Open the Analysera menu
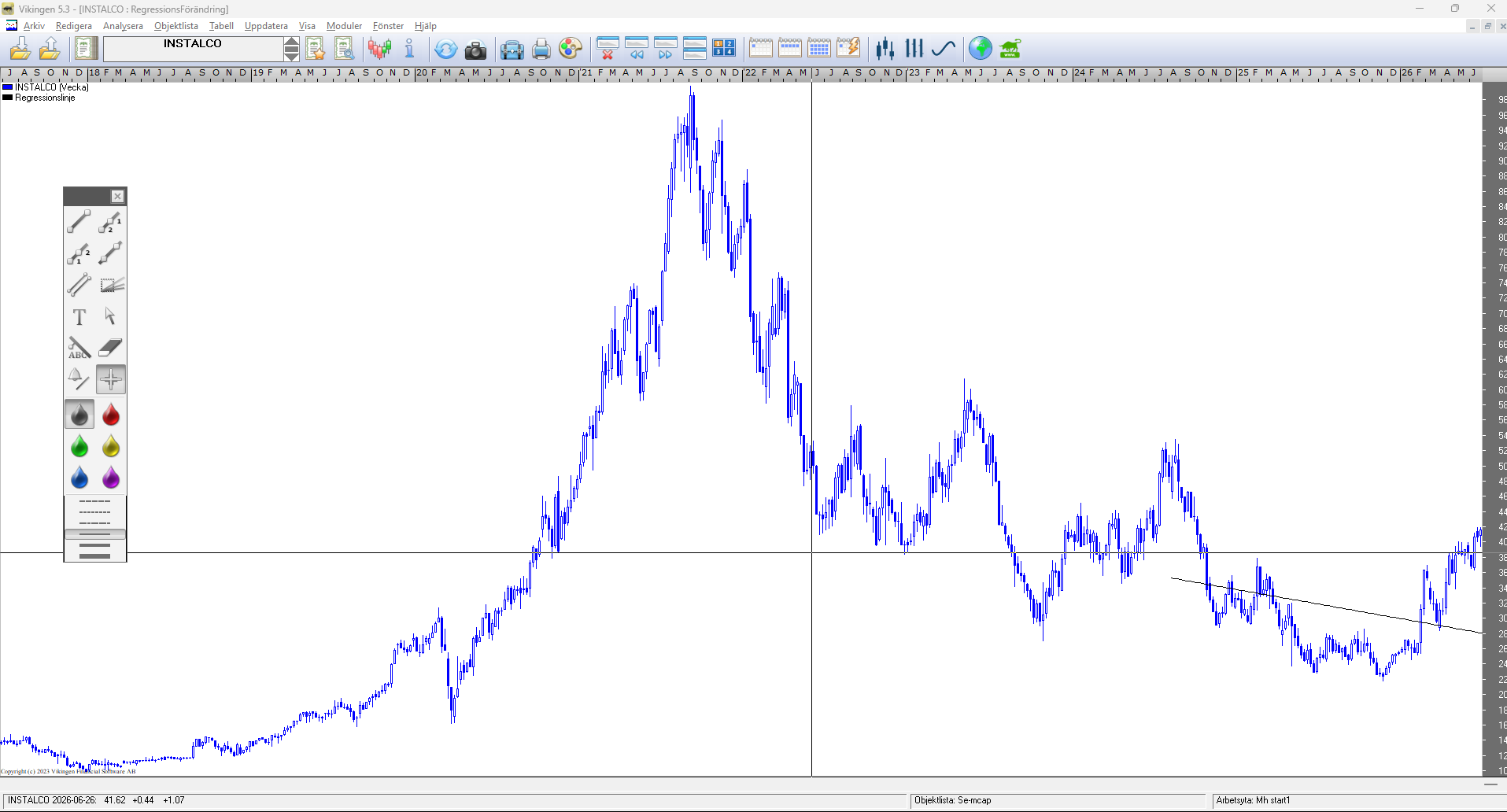 123,26
